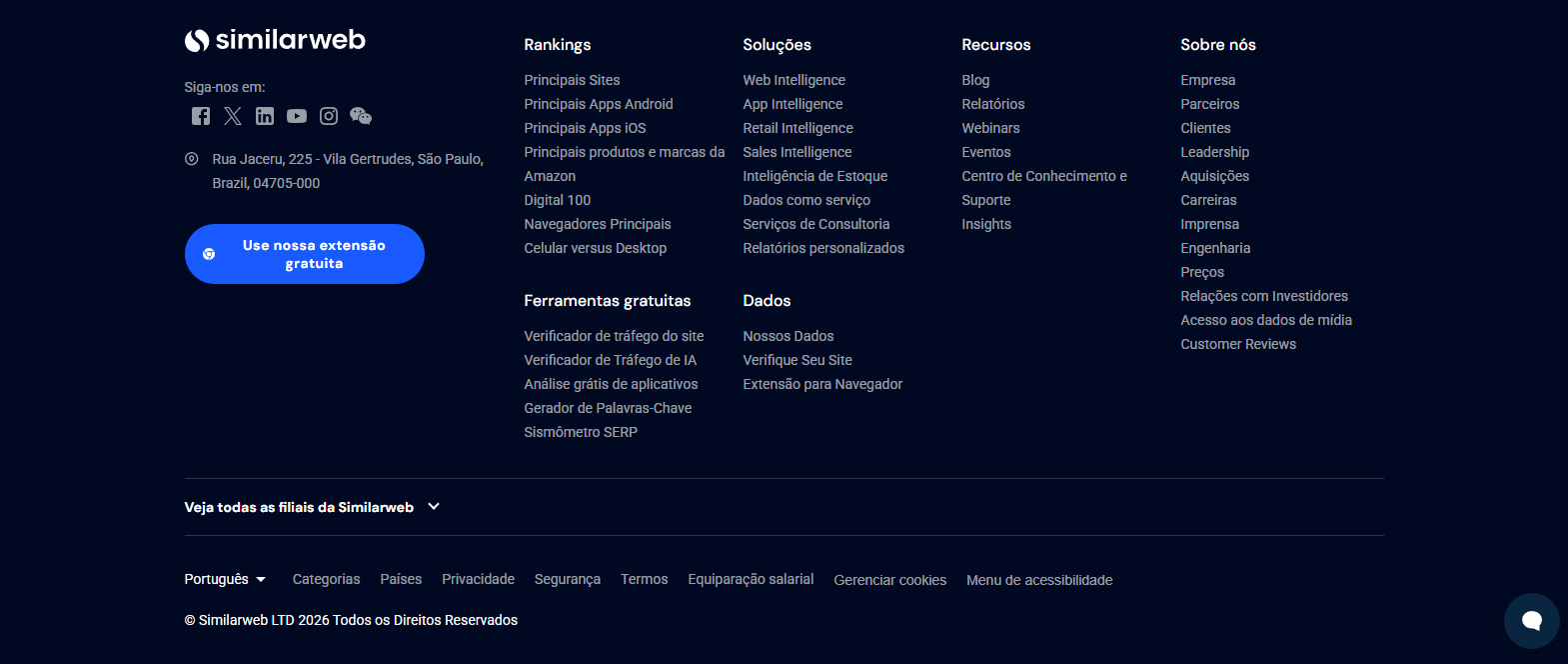Open the YouTube social icon

pyautogui.click(x=297, y=116)
